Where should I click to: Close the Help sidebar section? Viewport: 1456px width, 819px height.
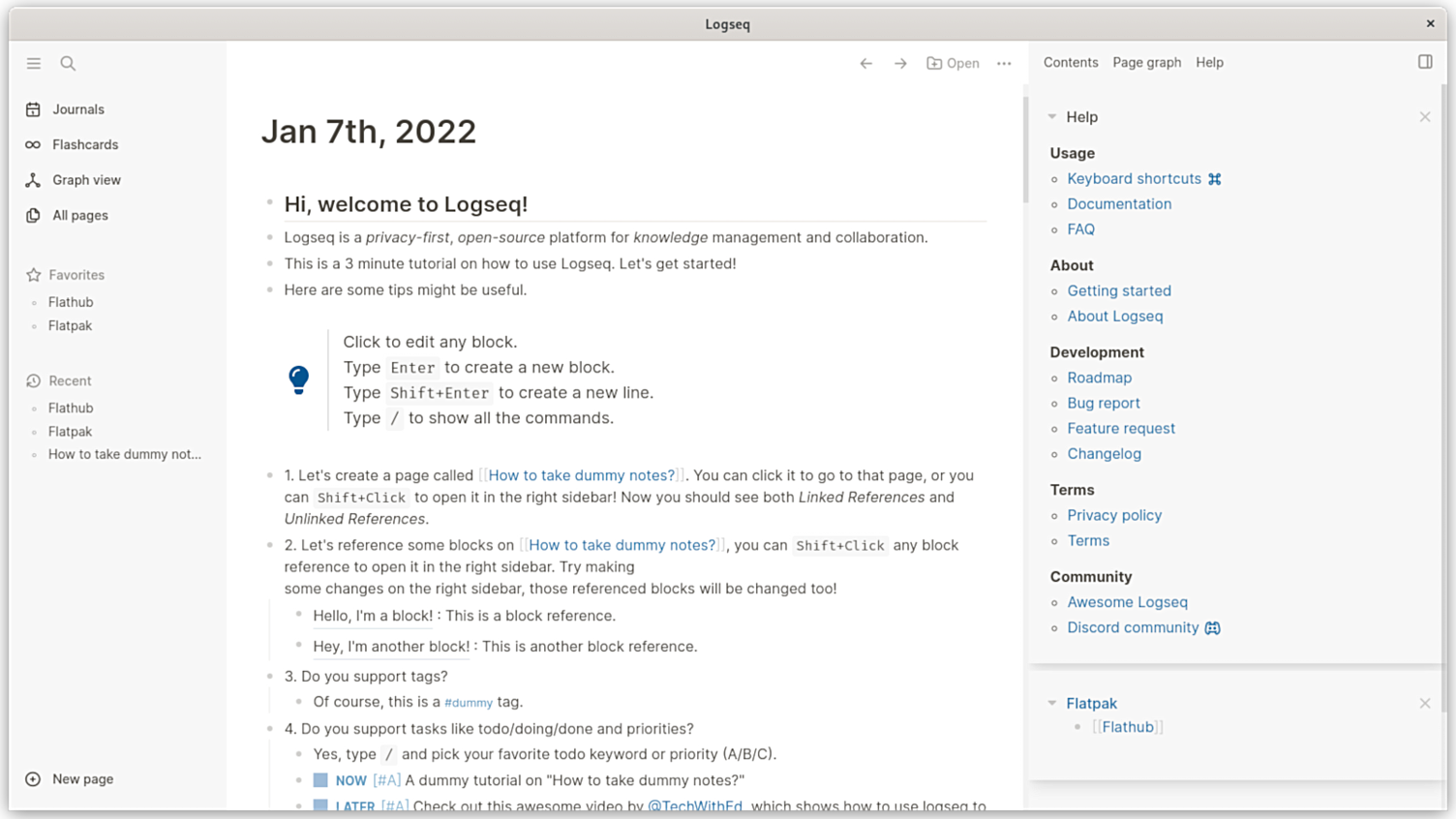1425,117
